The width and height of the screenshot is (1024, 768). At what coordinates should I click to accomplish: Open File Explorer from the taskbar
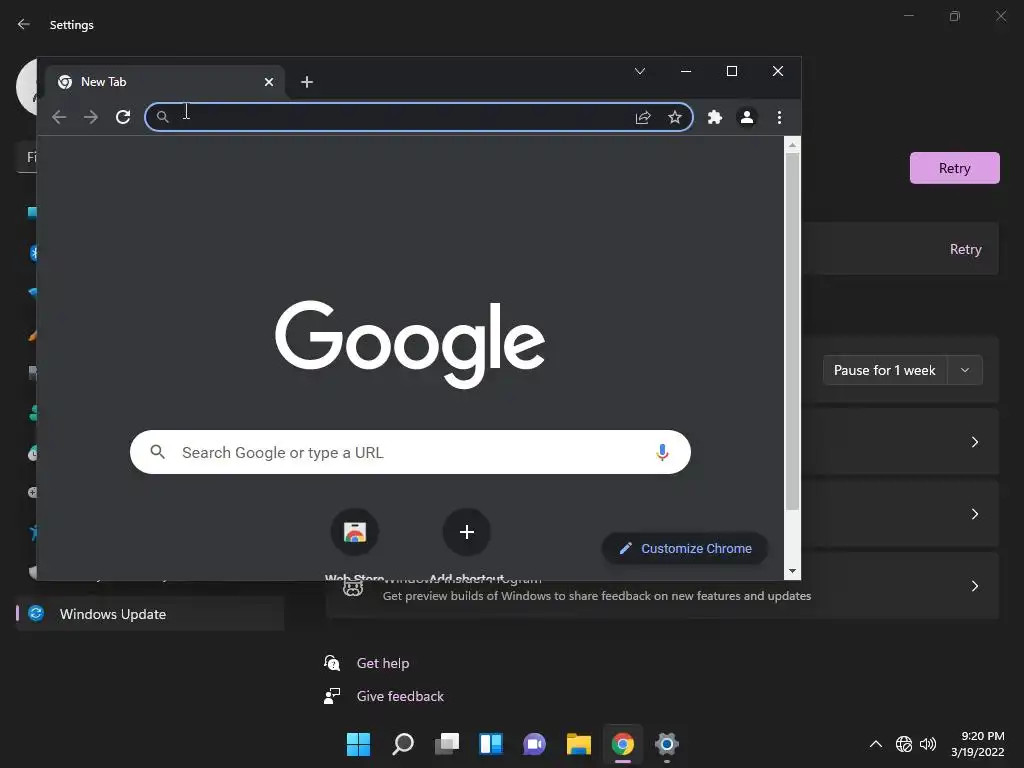(x=579, y=744)
